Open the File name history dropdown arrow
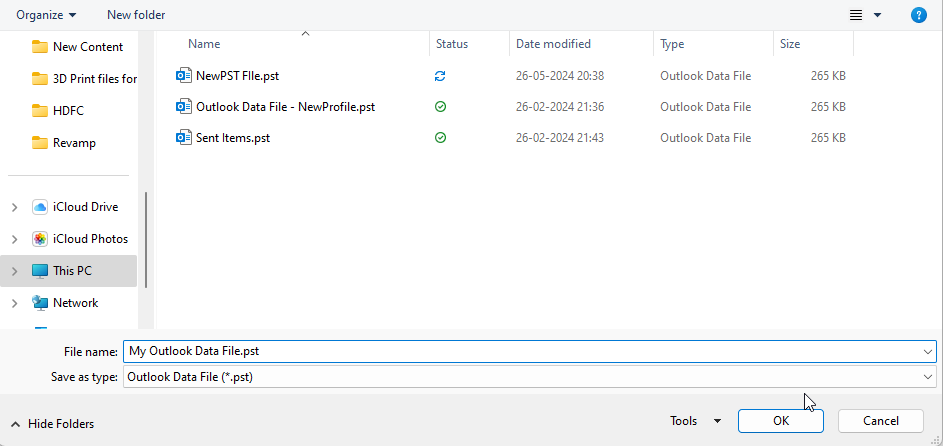 [x=928, y=351]
